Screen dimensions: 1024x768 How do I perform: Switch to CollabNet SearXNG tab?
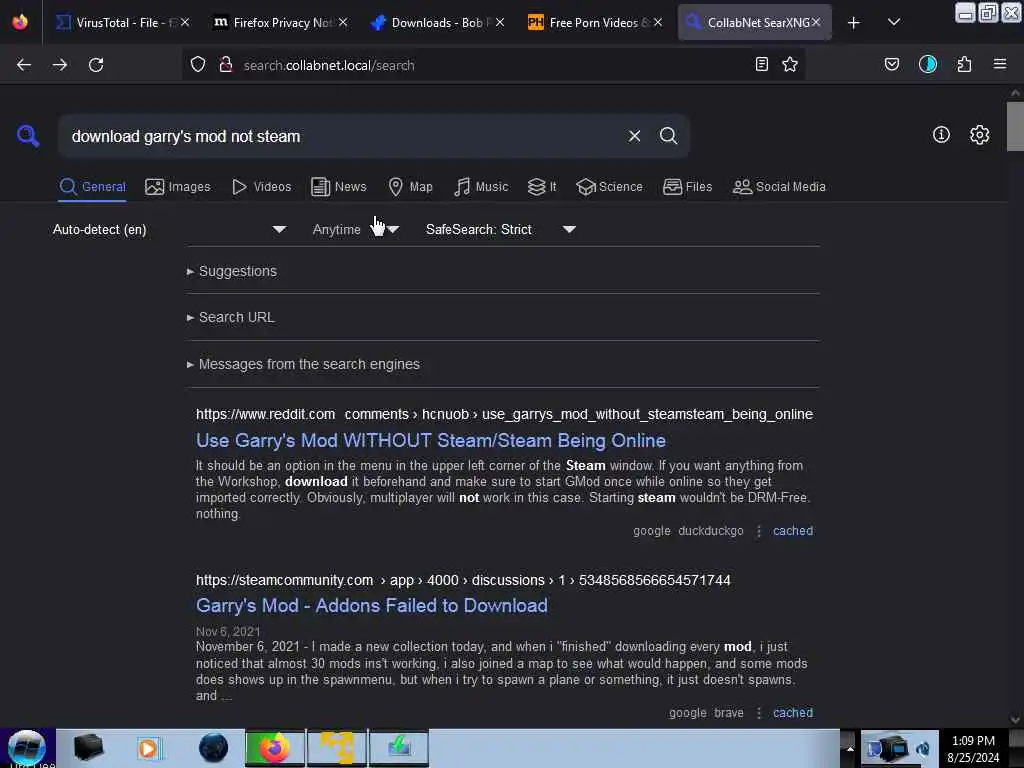coord(754,23)
